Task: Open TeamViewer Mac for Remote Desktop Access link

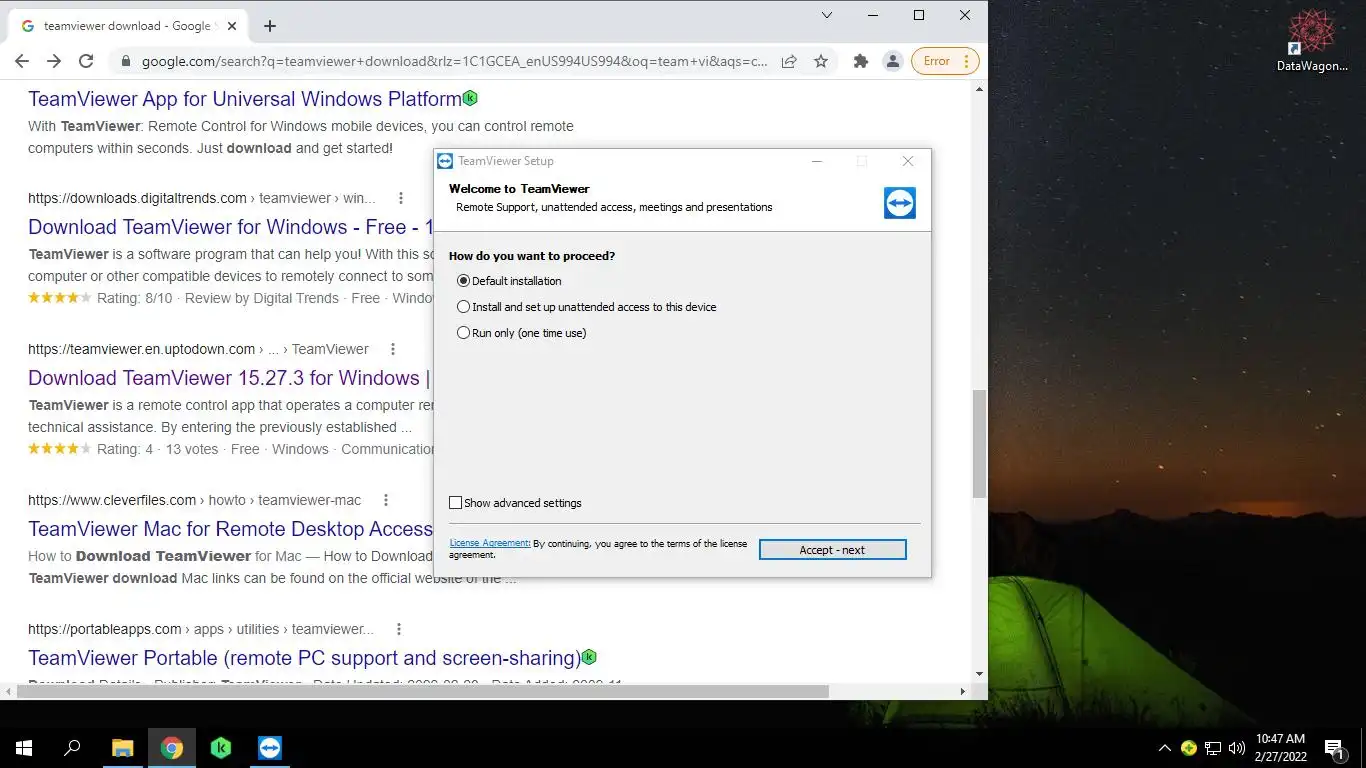Action: (x=231, y=529)
